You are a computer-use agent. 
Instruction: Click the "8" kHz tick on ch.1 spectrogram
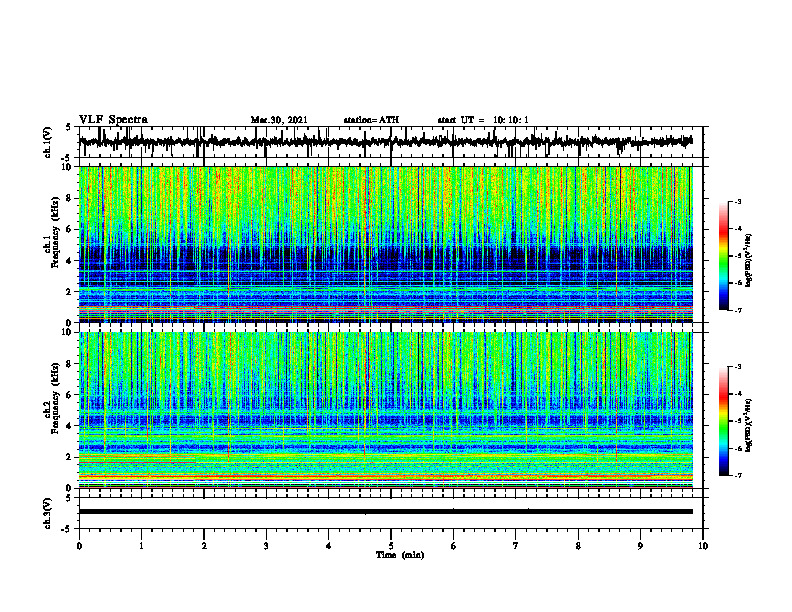[x=70, y=198]
